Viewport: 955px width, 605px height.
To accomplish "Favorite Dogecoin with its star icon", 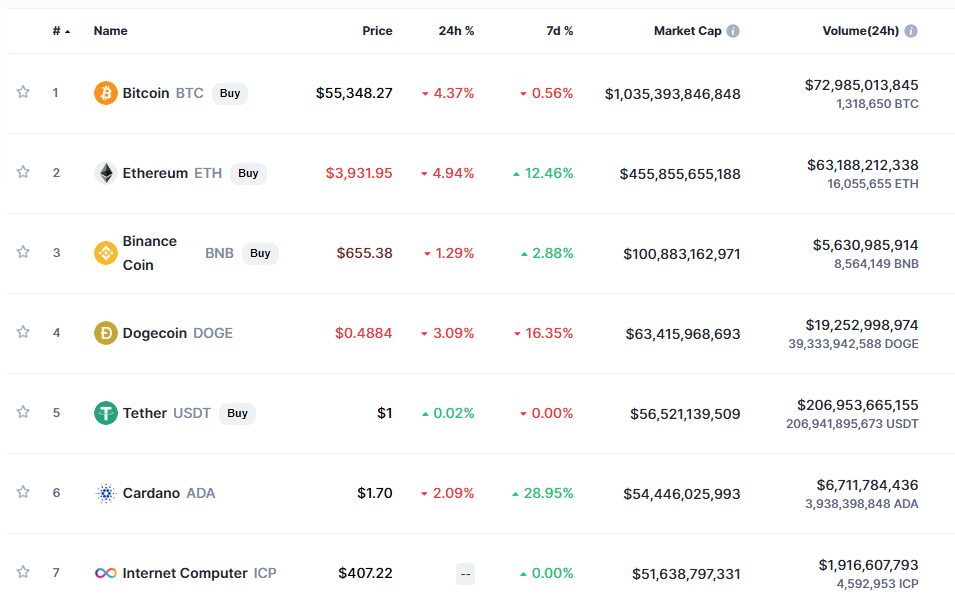I will (x=23, y=332).
